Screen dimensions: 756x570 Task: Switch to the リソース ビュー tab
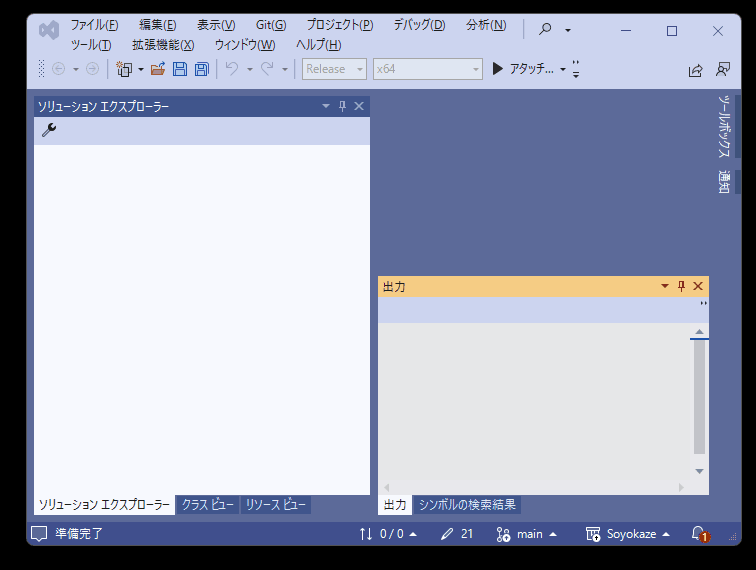[276, 505]
